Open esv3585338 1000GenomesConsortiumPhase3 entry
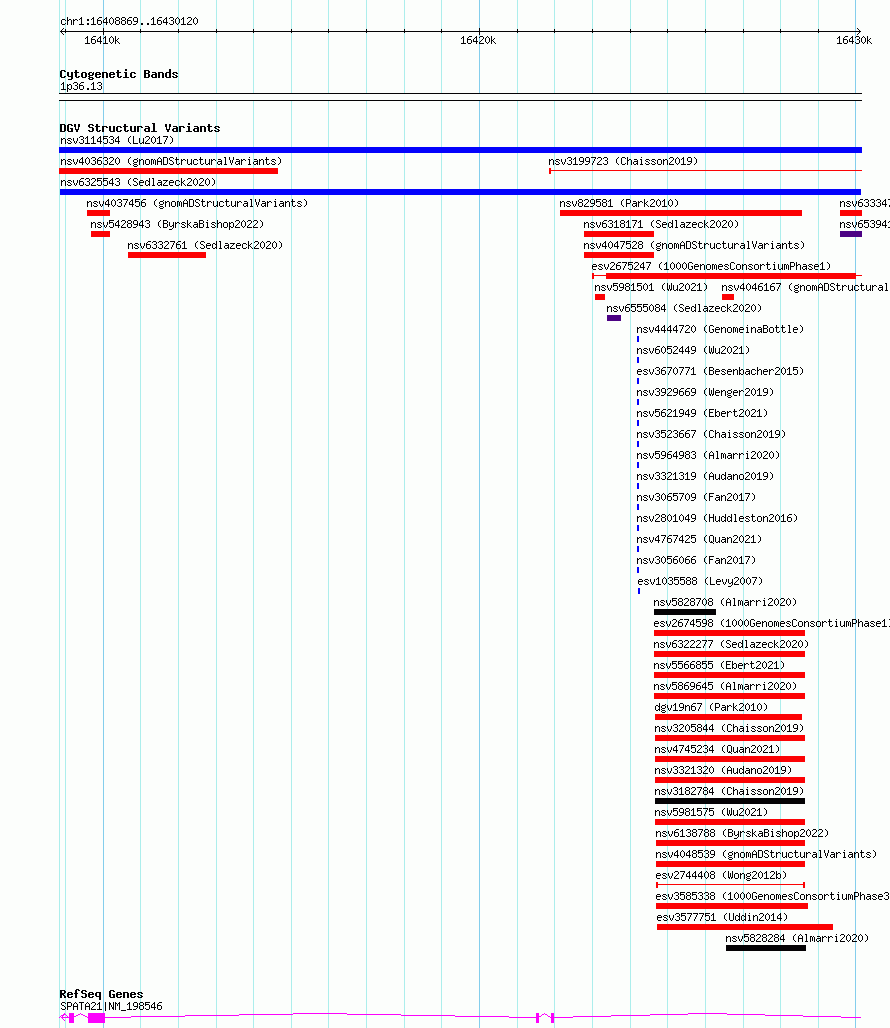Viewport: 890px width, 1028px height. [772, 896]
